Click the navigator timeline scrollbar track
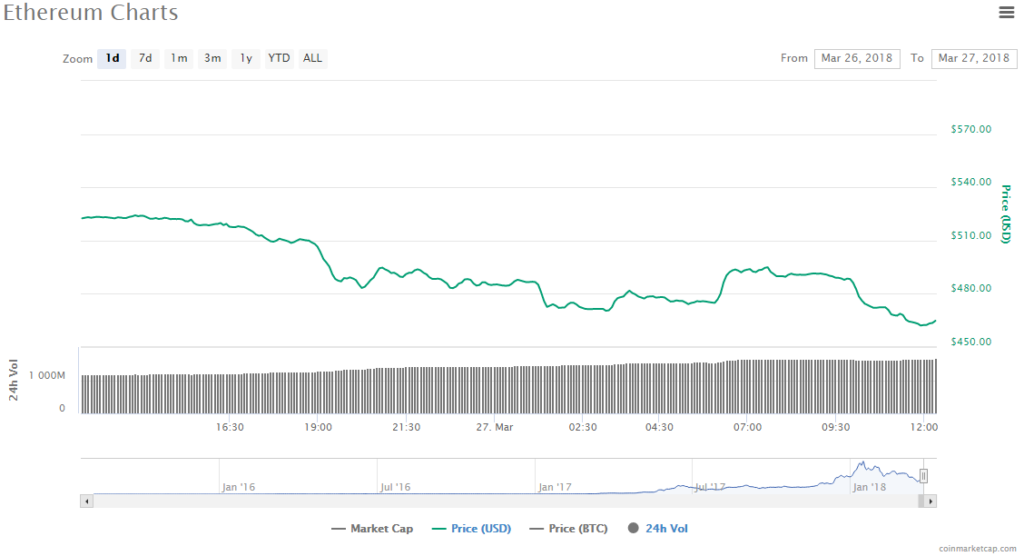This screenshot has height=556, width=1024. (x=500, y=500)
